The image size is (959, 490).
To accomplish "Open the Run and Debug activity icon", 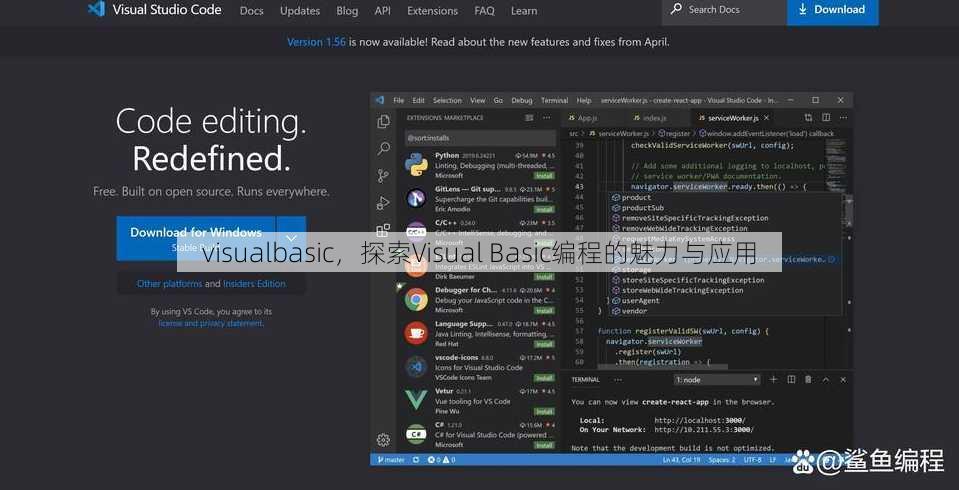I will [x=383, y=203].
